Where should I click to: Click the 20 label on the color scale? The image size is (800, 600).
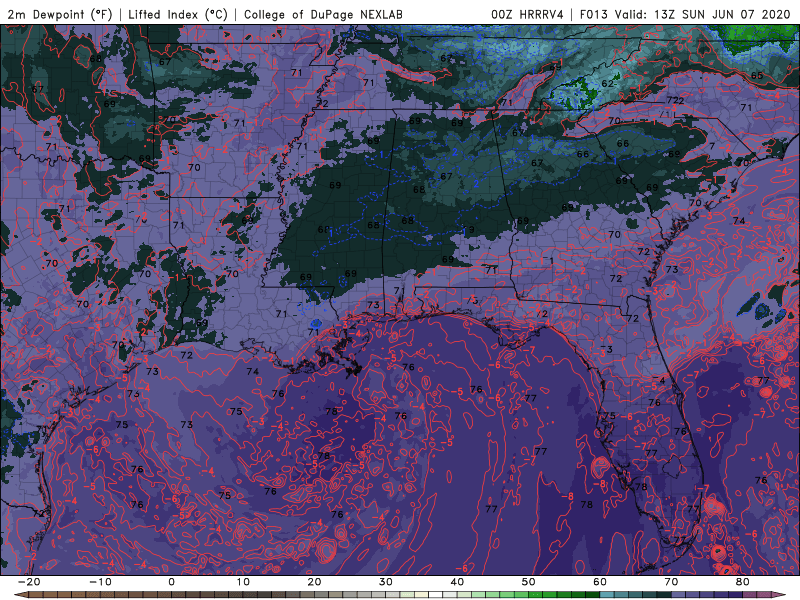(x=314, y=582)
